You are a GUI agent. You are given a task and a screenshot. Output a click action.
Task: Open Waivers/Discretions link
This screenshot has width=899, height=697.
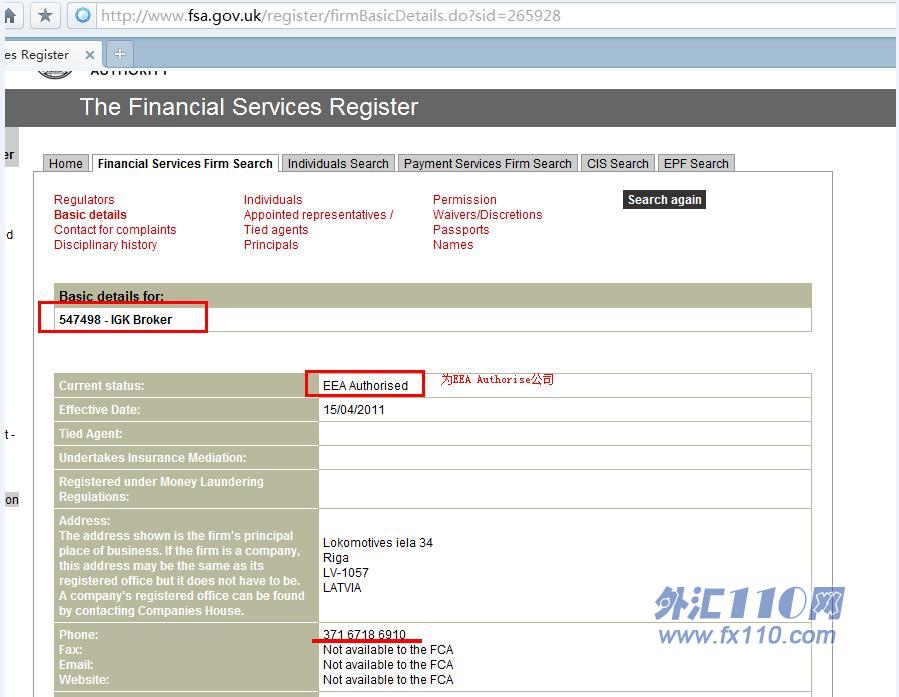[x=487, y=214]
